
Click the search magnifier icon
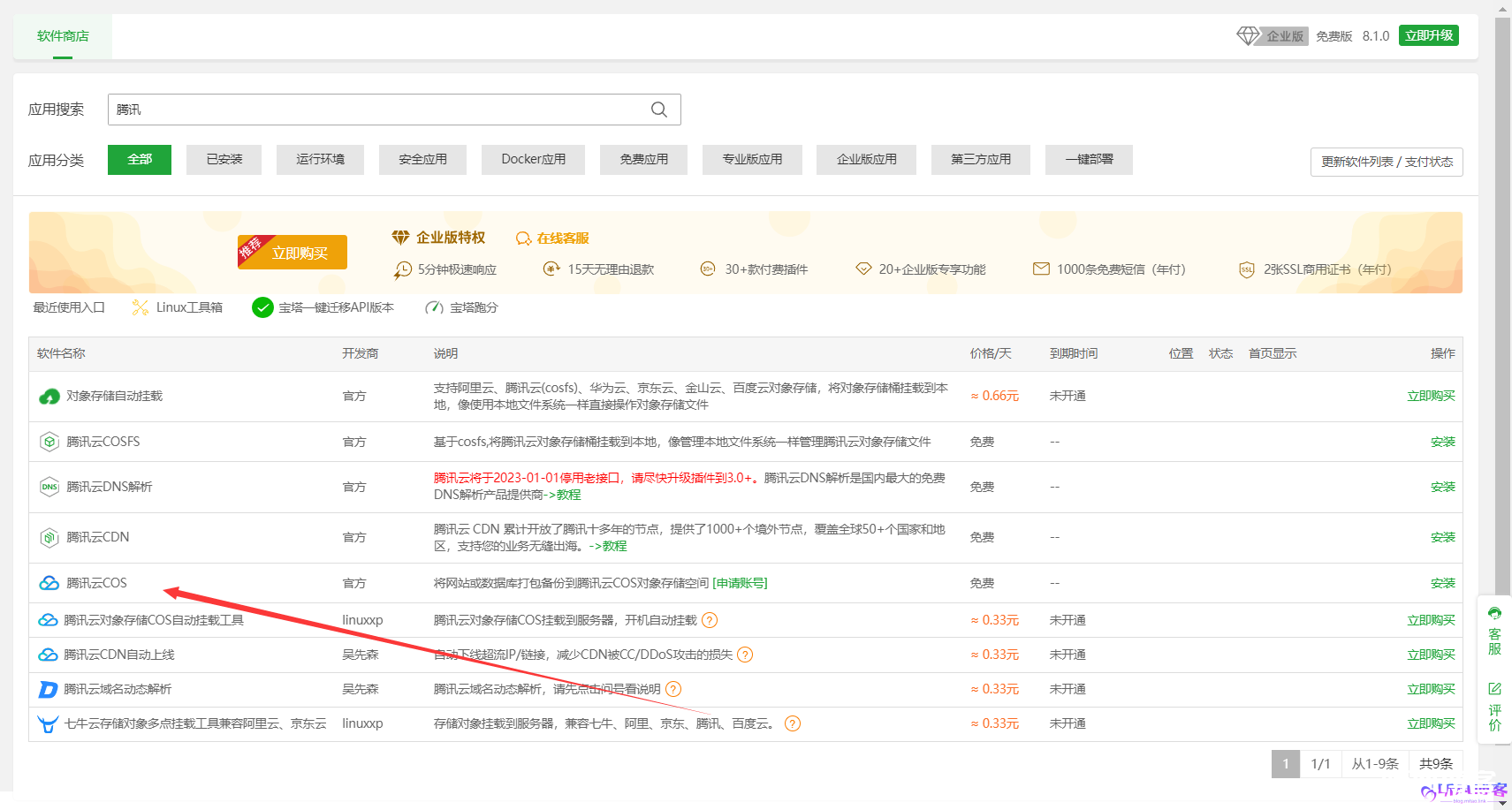coord(659,110)
